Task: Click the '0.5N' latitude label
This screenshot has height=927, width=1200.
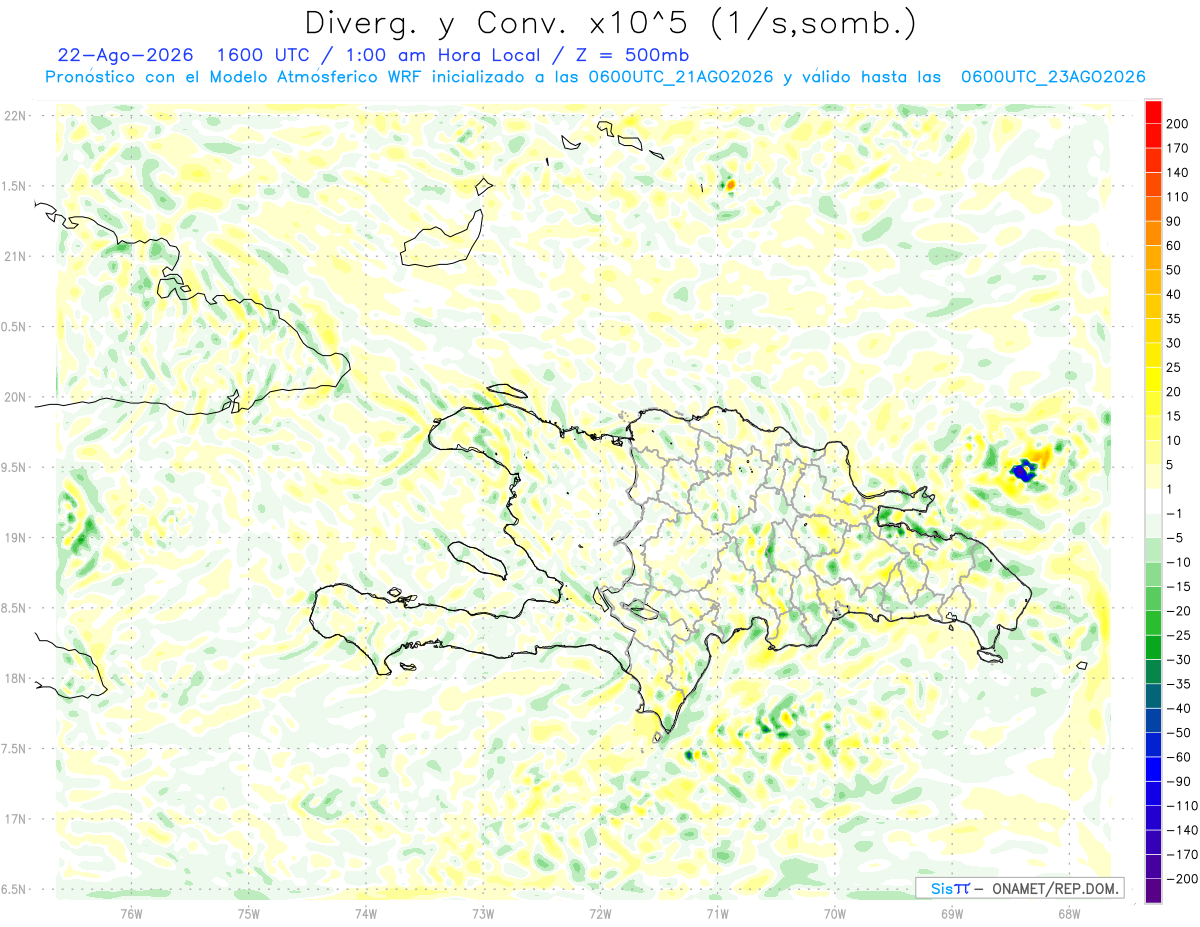Action: tap(13, 327)
